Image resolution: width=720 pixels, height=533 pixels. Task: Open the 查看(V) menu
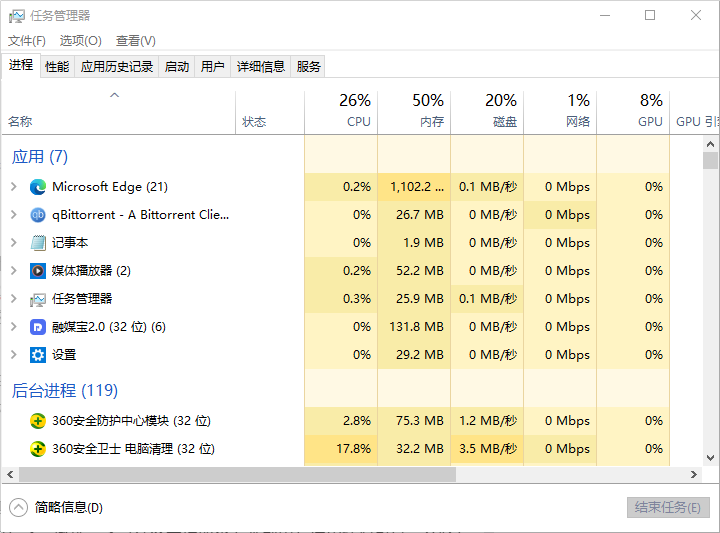(x=135, y=41)
